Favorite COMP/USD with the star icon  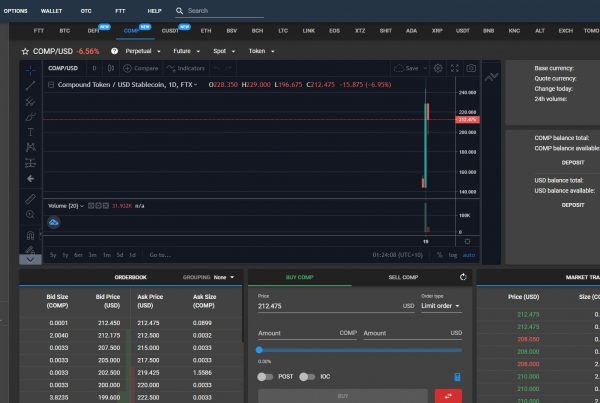[x=25, y=51]
